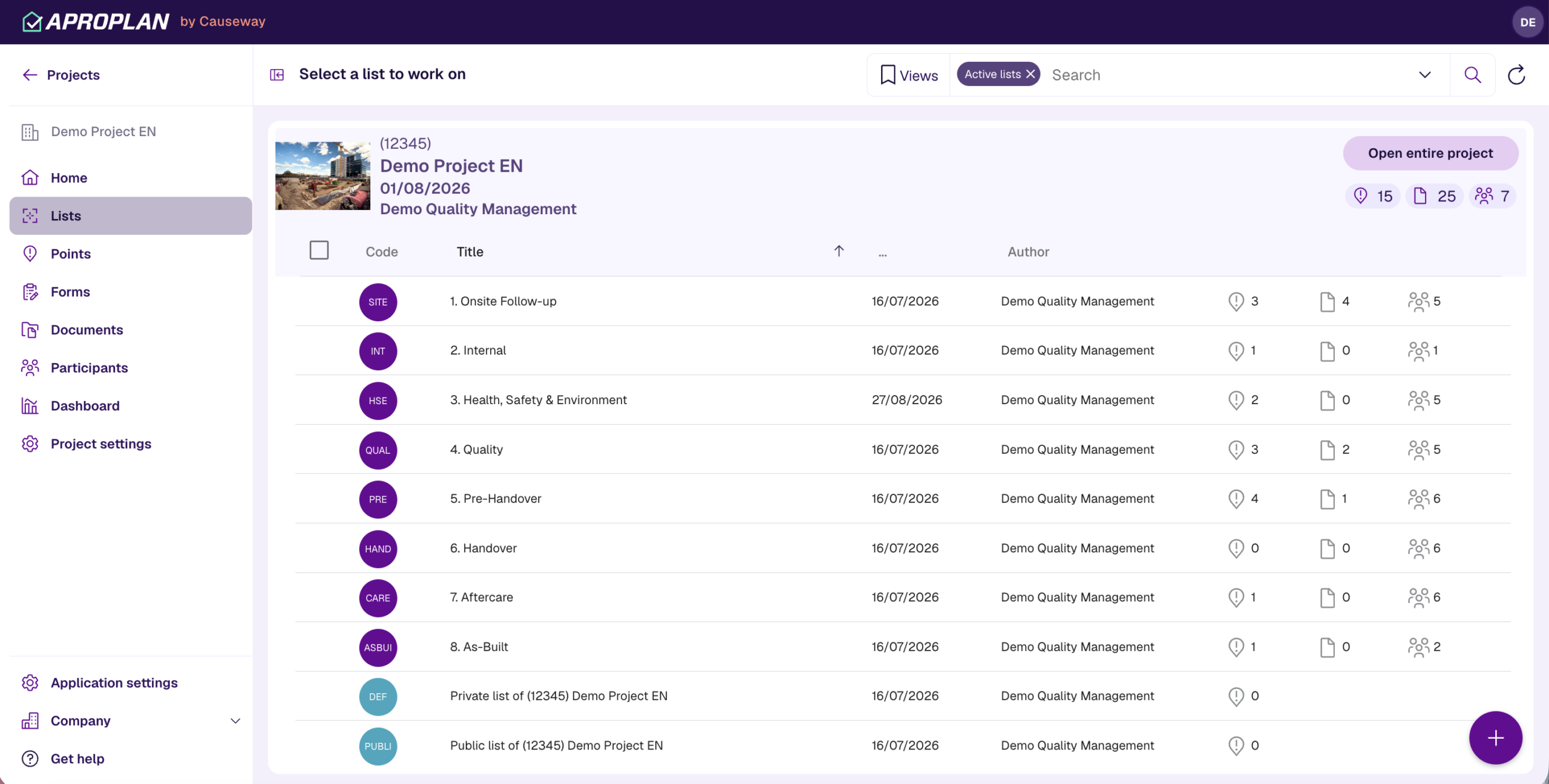The width and height of the screenshot is (1549, 784).
Task: Click participants icon in Pre-Handover row
Action: tap(1418, 499)
